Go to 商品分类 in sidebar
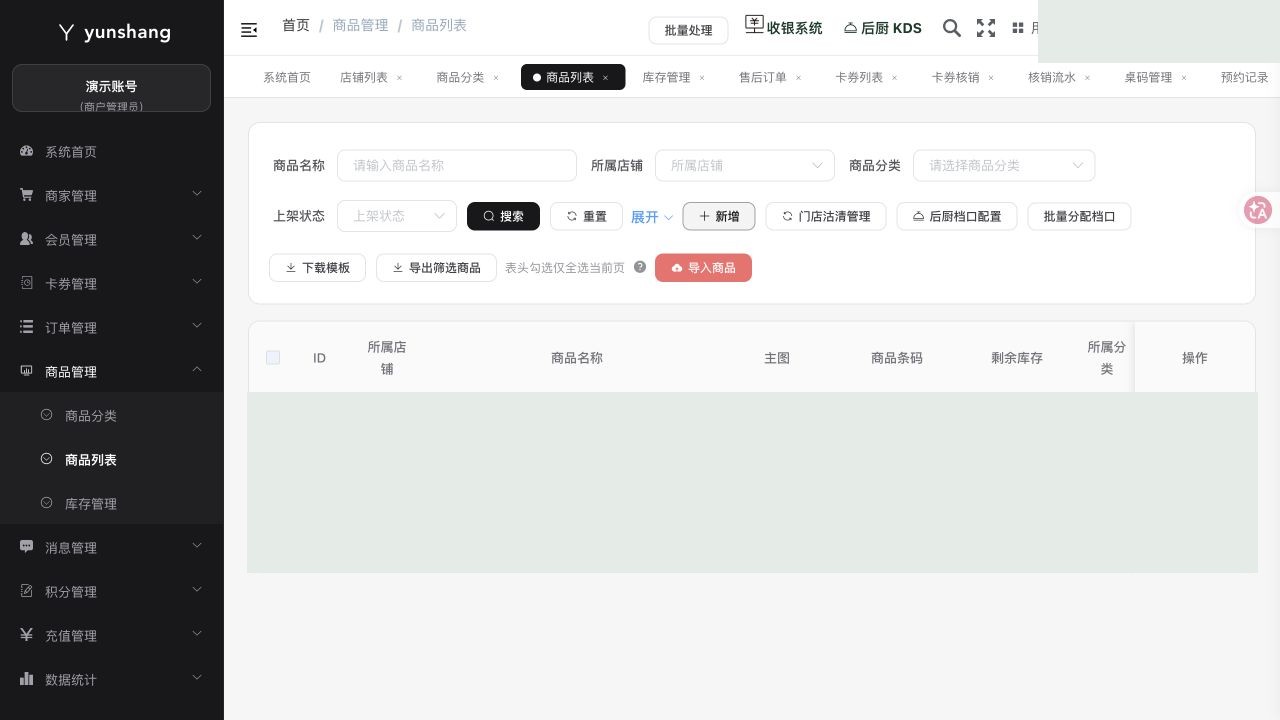 pos(112,416)
